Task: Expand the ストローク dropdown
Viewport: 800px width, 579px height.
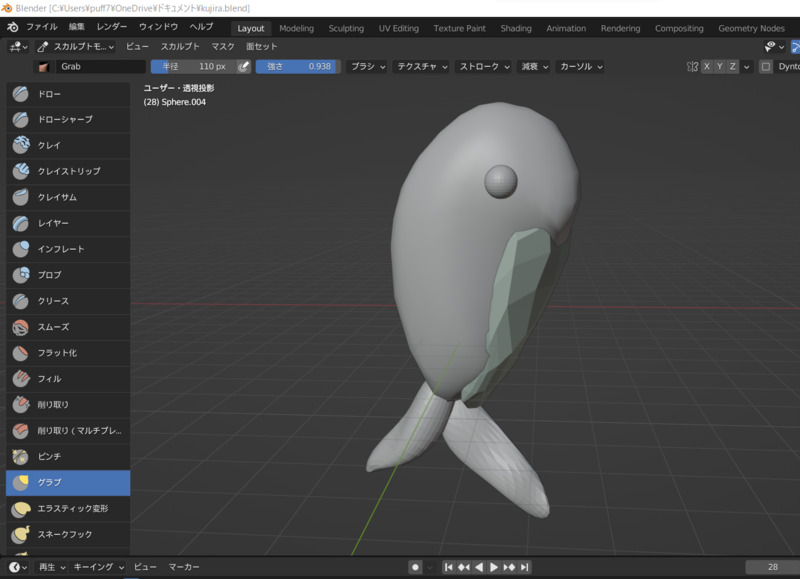Action: [482, 67]
